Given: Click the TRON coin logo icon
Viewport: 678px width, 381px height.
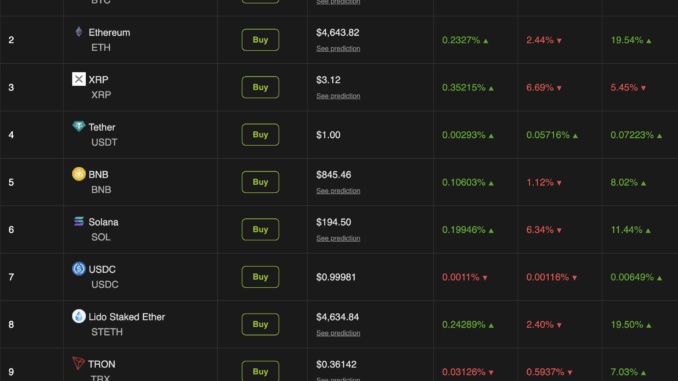Looking at the screenshot, I should [78, 363].
